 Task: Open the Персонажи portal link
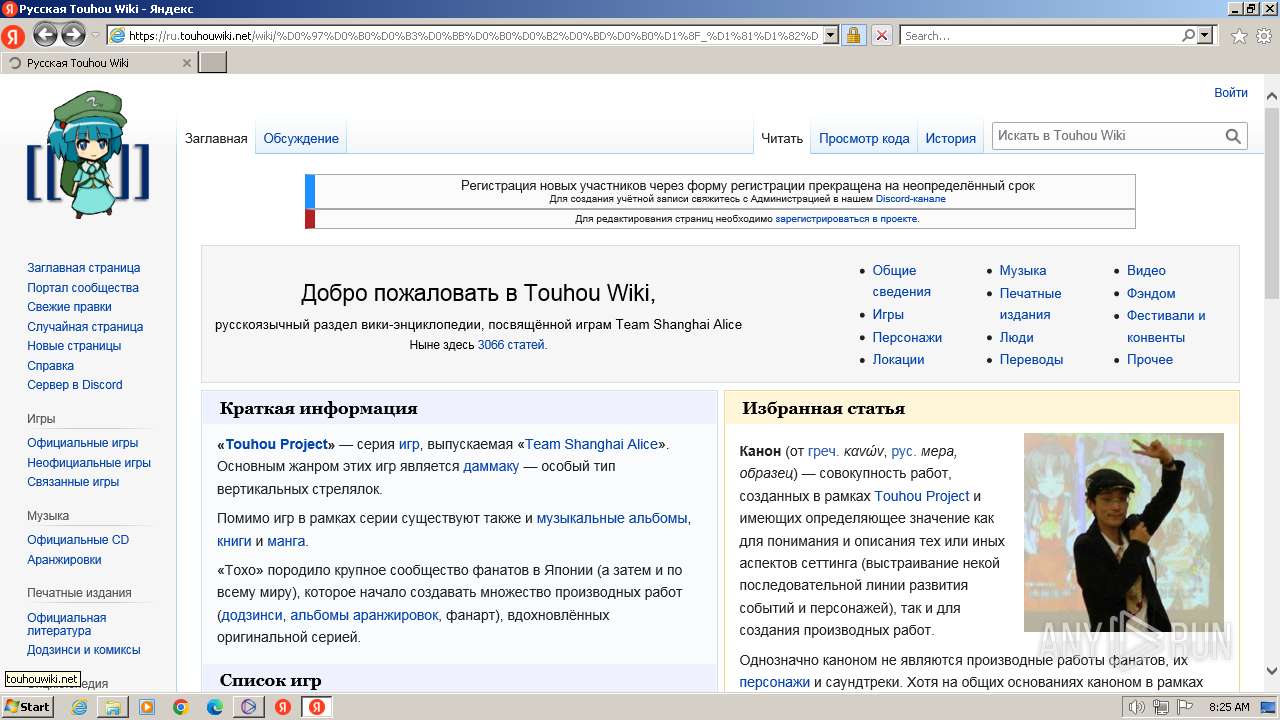point(907,337)
